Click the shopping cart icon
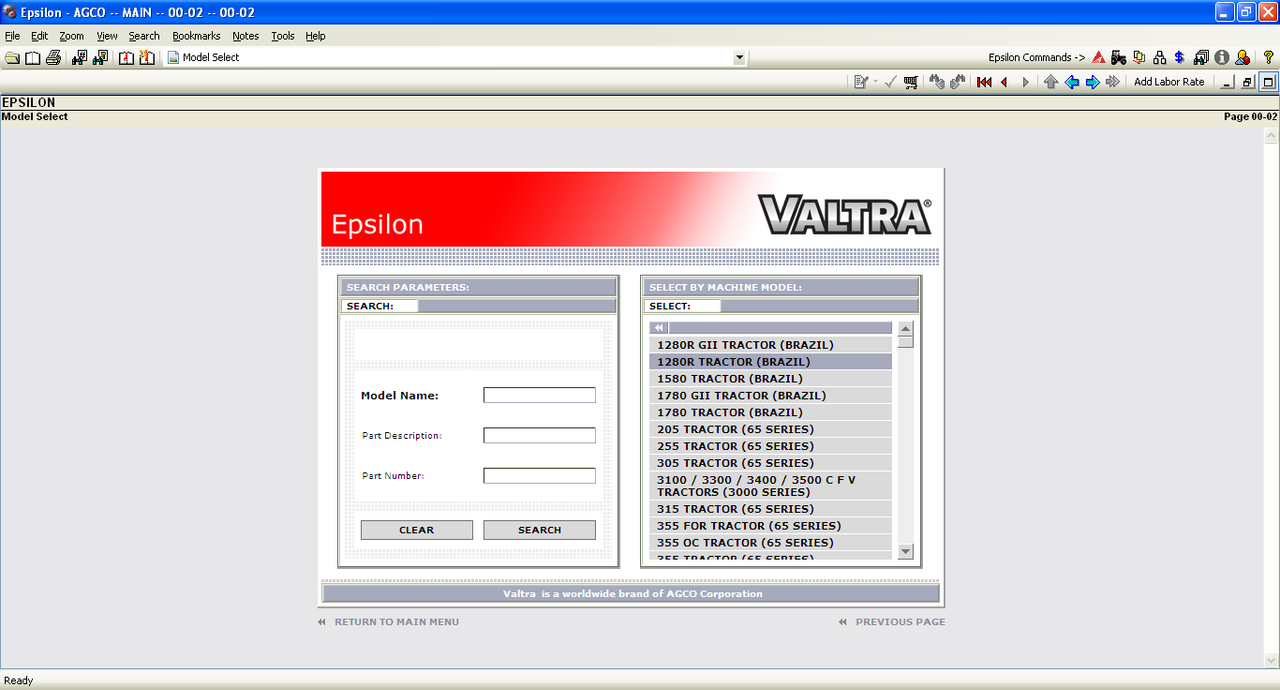Image resolution: width=1280 pixels, height=690 pixels. click(911, 82)
